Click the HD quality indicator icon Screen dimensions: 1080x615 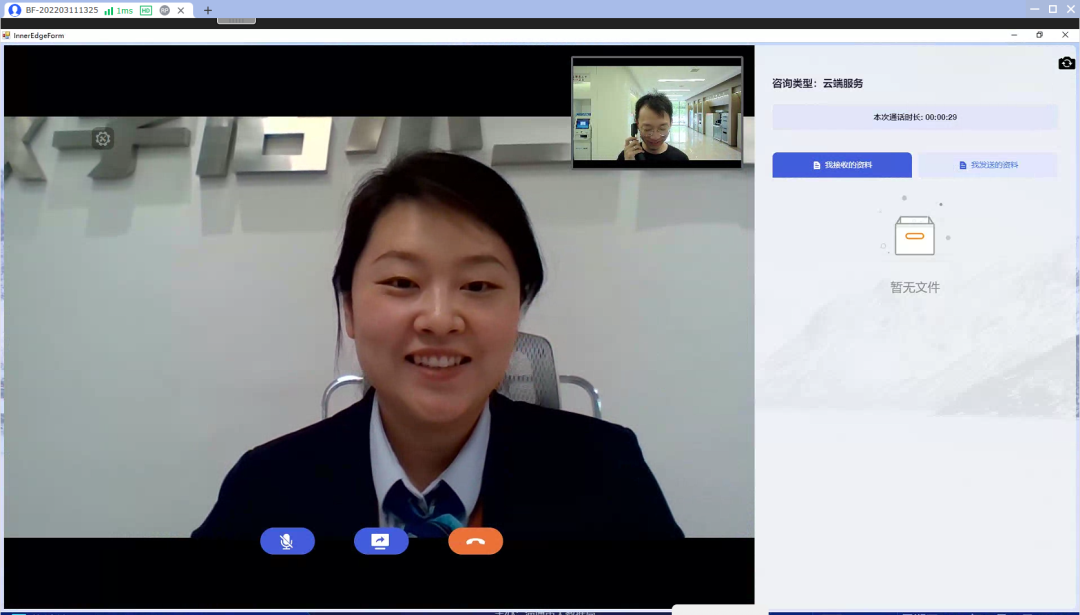(146, 10)
